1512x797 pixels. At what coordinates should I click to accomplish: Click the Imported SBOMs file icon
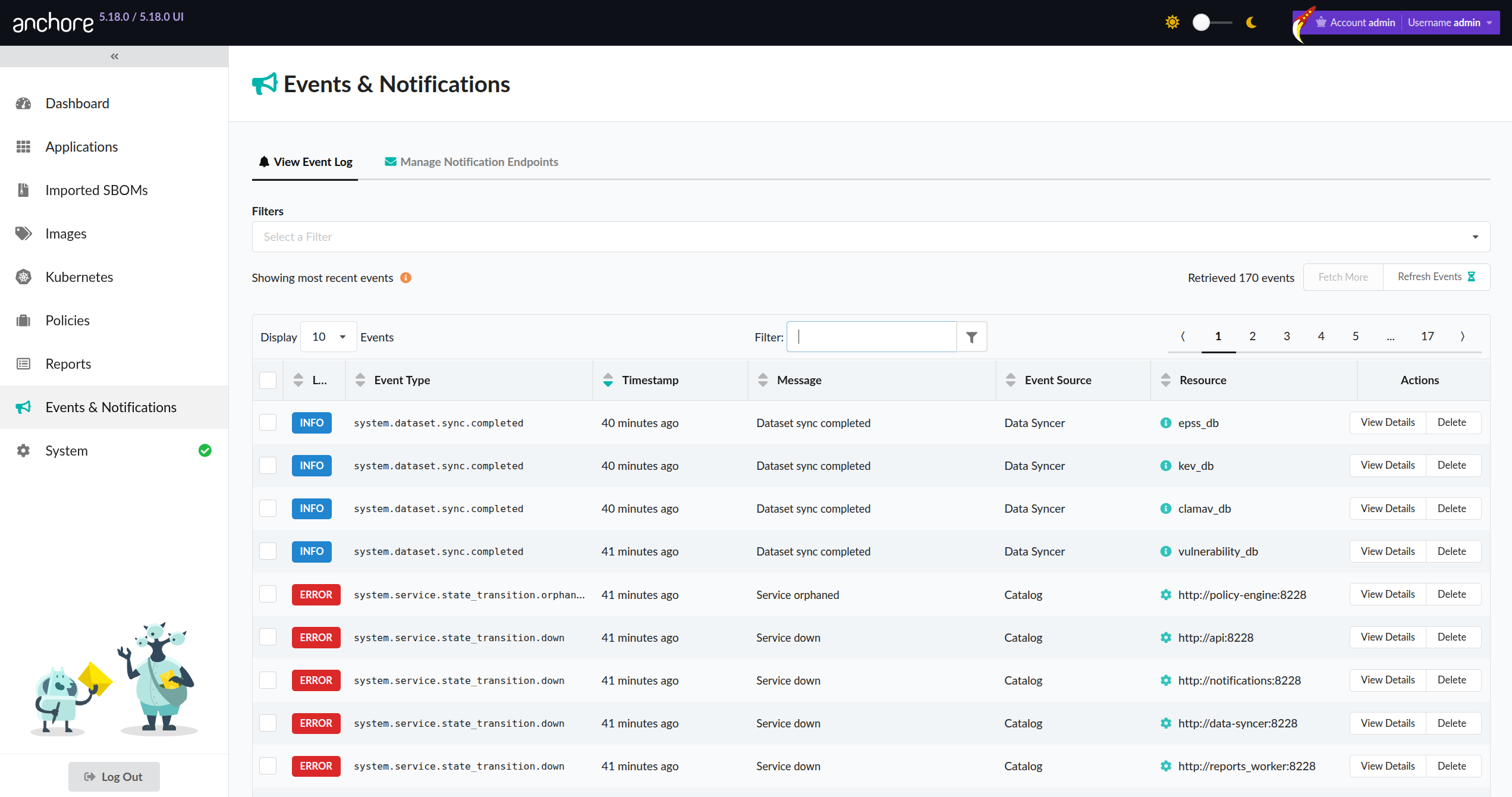23,190
